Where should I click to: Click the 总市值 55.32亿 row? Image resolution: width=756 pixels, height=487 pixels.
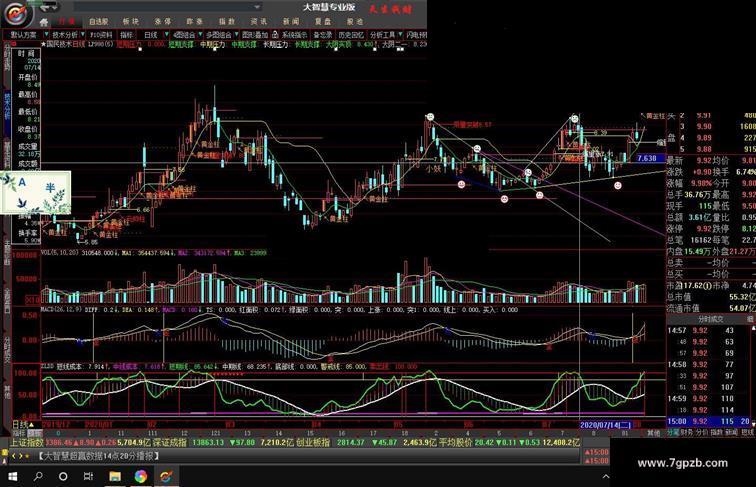click(711, 297)
